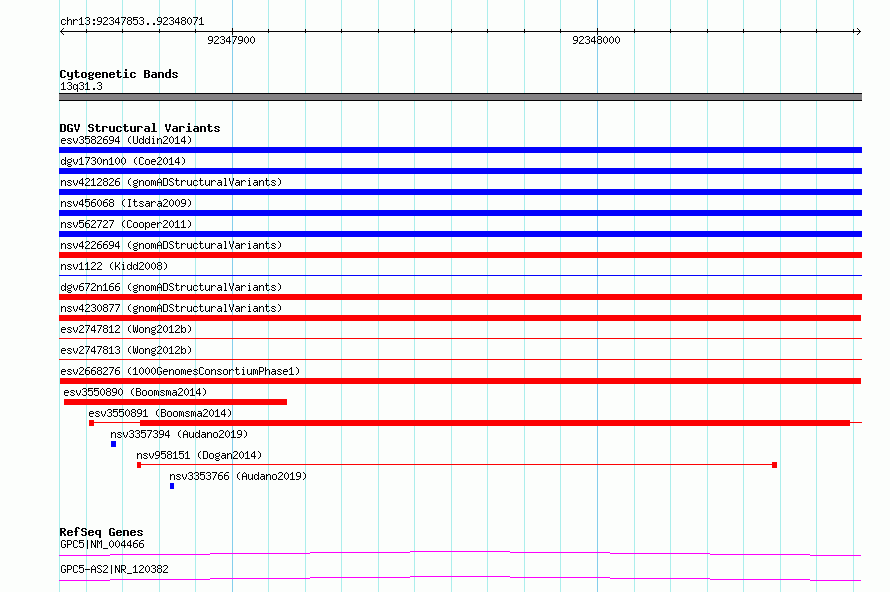Click the blue bar of esv3582694
890x592 pixels.
point(460,150)
